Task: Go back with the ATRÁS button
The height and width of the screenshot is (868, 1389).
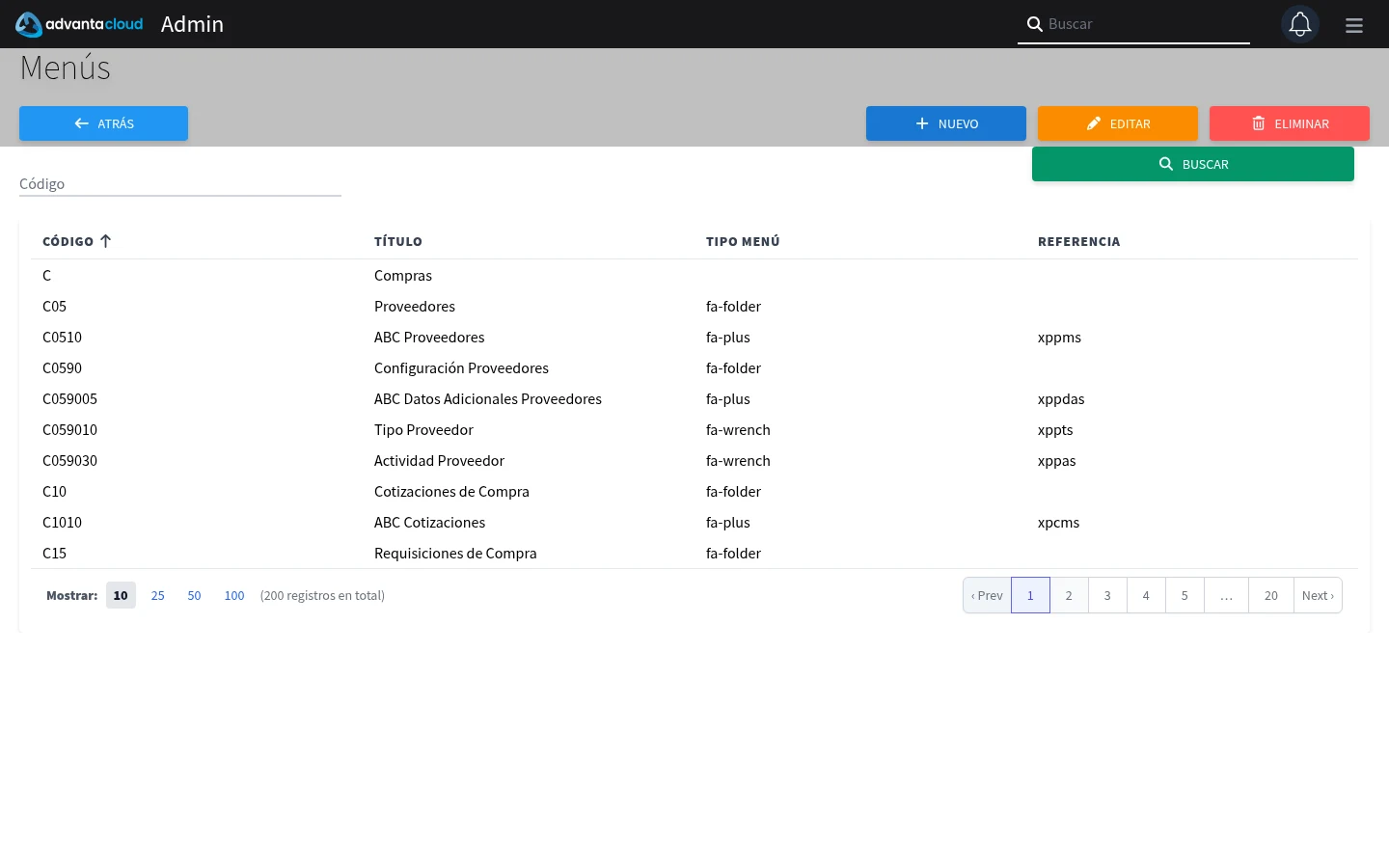Action: click(103, 123)
